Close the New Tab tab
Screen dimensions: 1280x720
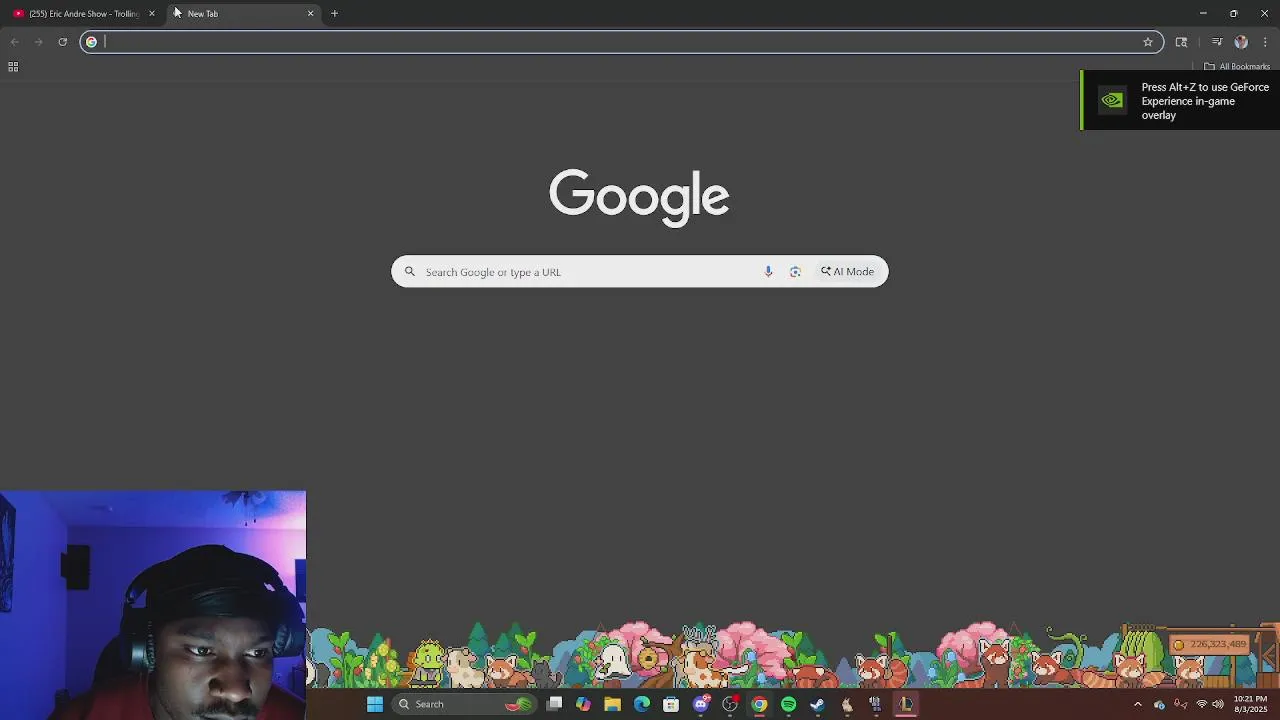[x=310, y=14]
